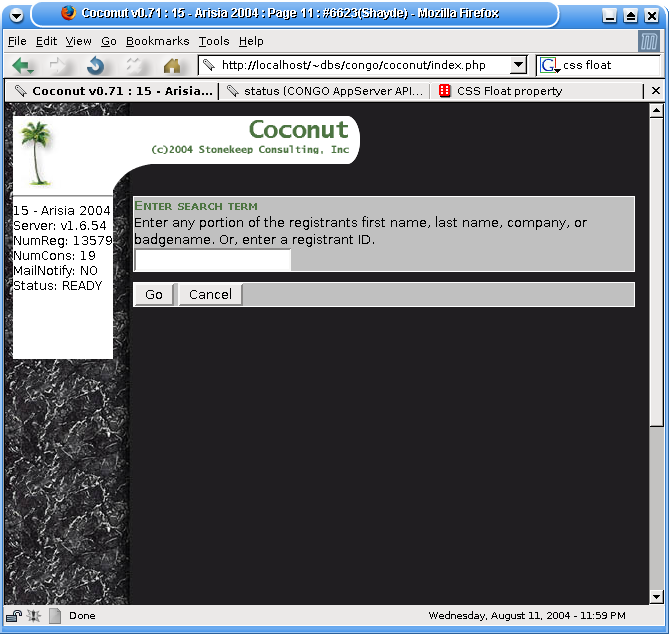The image size is (669, 634).
Task: Click the red icon on the CSS Float property tab
Action: point(444,90)
